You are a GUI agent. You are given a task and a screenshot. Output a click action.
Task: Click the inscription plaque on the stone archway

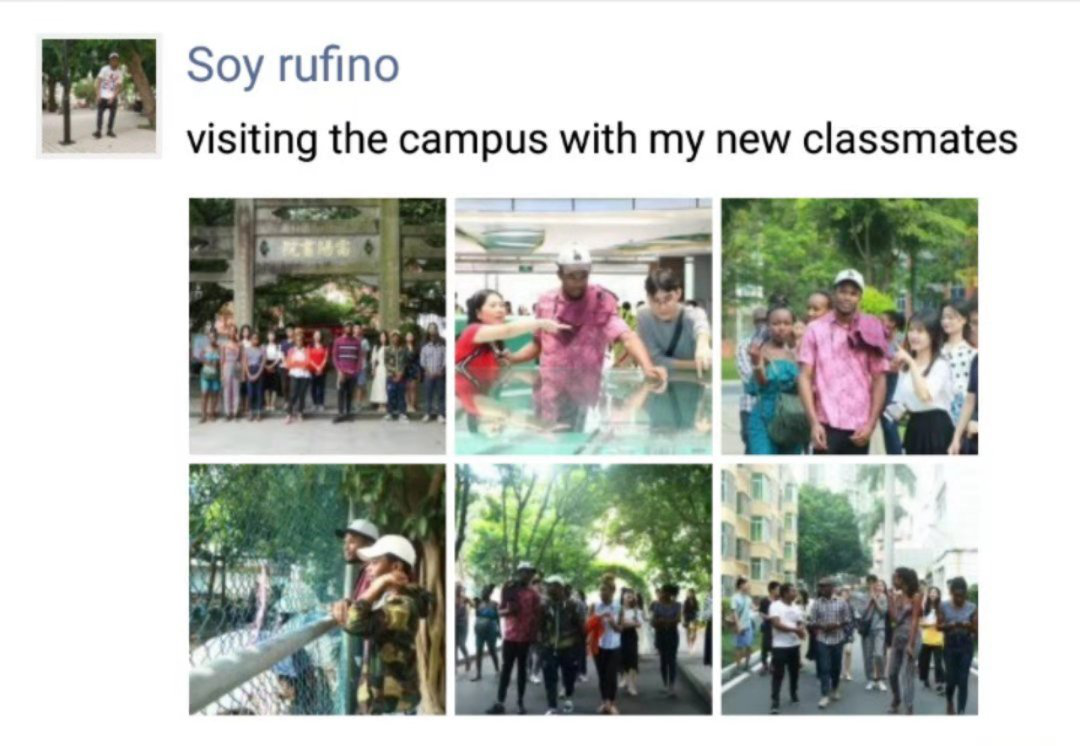pos(318,248)
